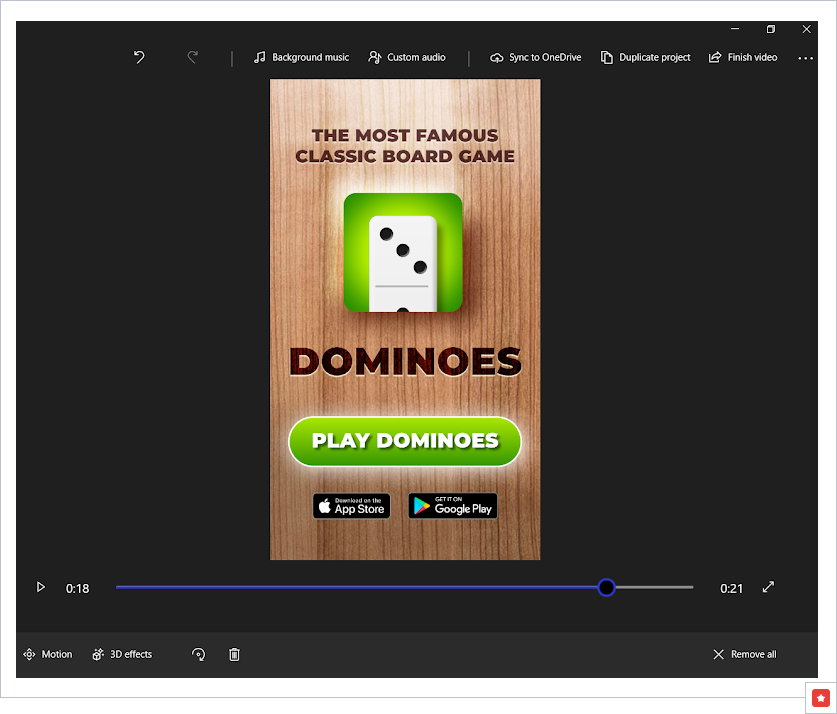Image resolution: width=837 pixels, height=714 pixels.
Task: Click the Redo arrow icon
Action: (x=193, y=58)
